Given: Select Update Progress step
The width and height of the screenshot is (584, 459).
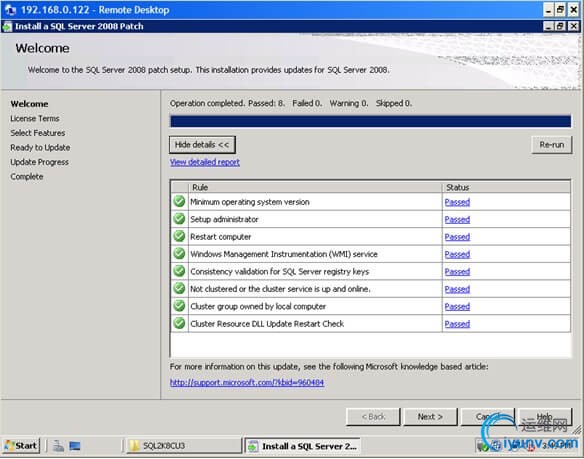Looking at the screenshot, I should click(39, 162).
